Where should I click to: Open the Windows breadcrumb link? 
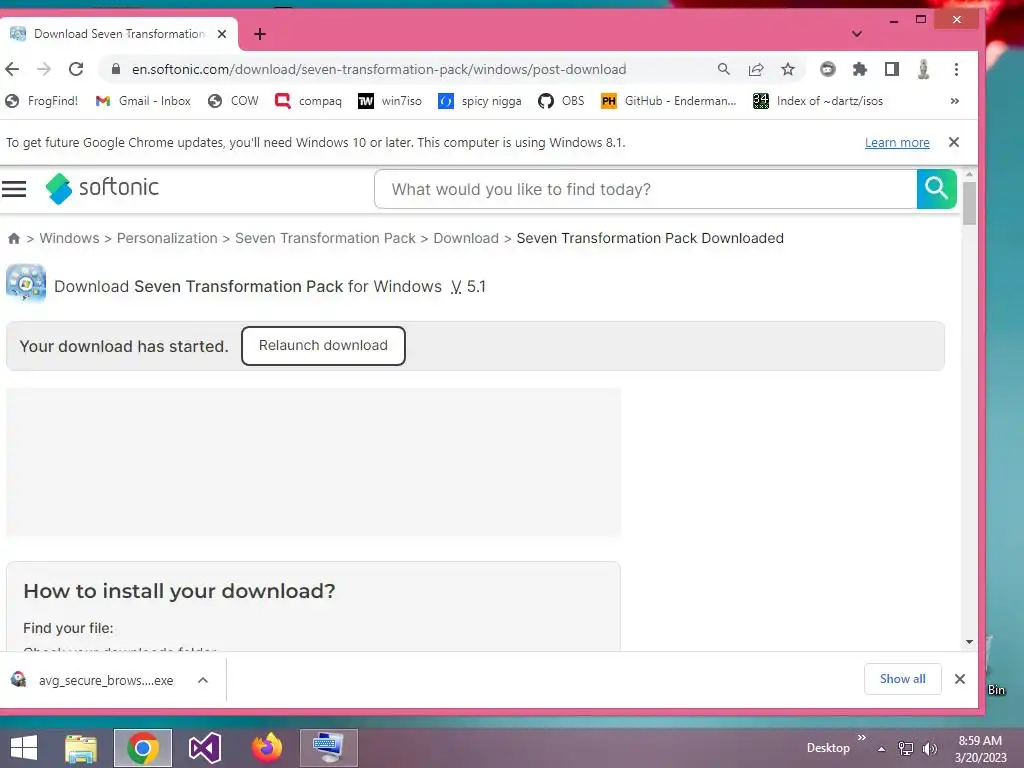[x=69, y=238]
